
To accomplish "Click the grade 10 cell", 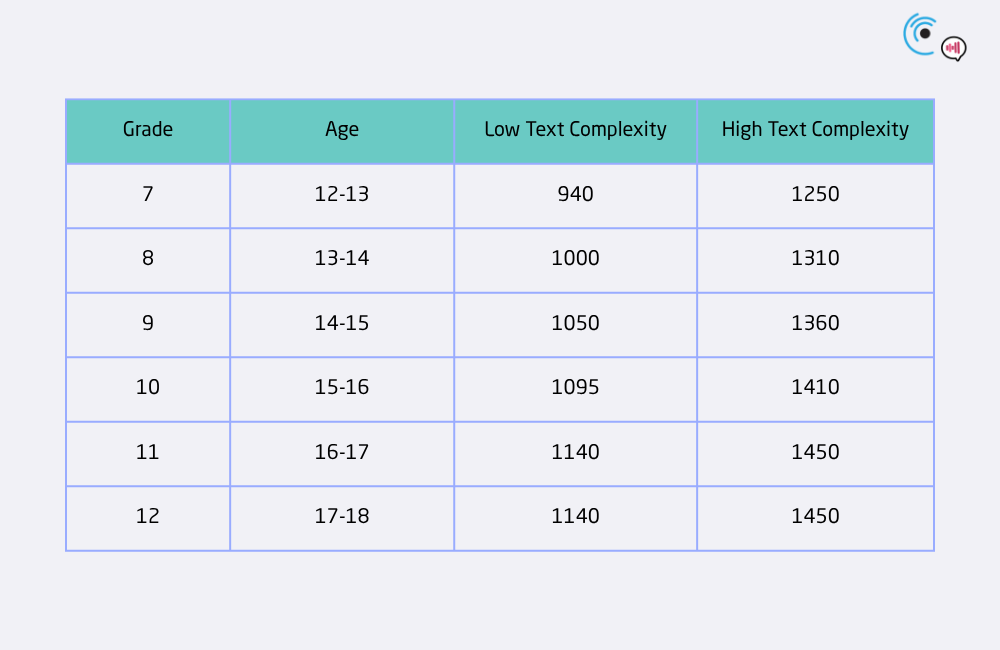I will click(148, 389).
